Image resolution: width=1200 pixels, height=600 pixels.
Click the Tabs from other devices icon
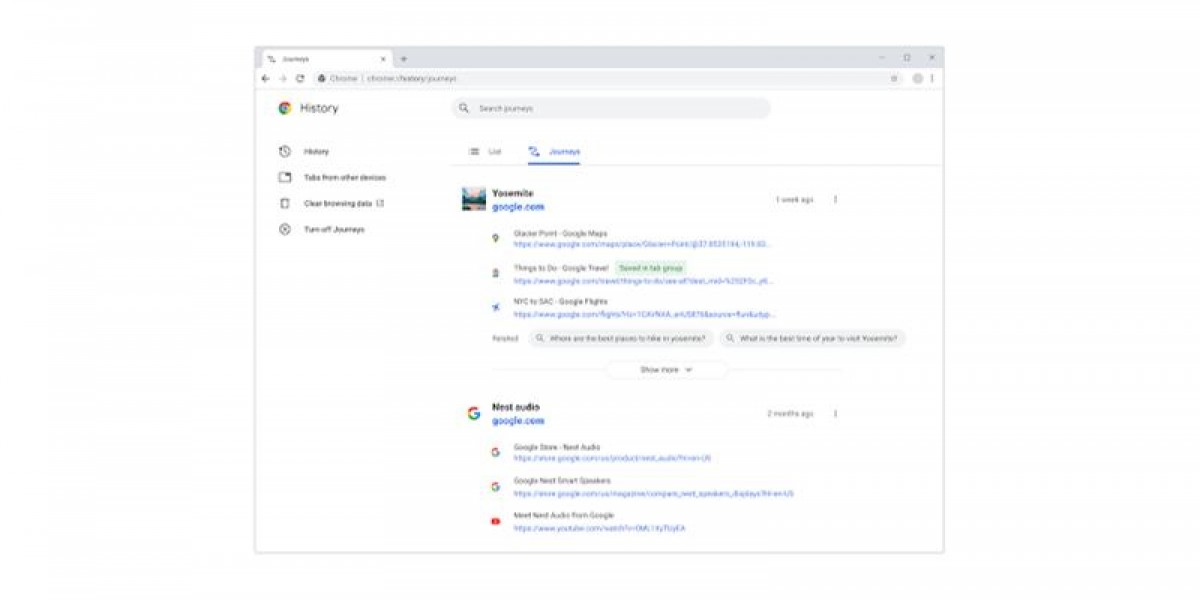(x=285, y=178)
